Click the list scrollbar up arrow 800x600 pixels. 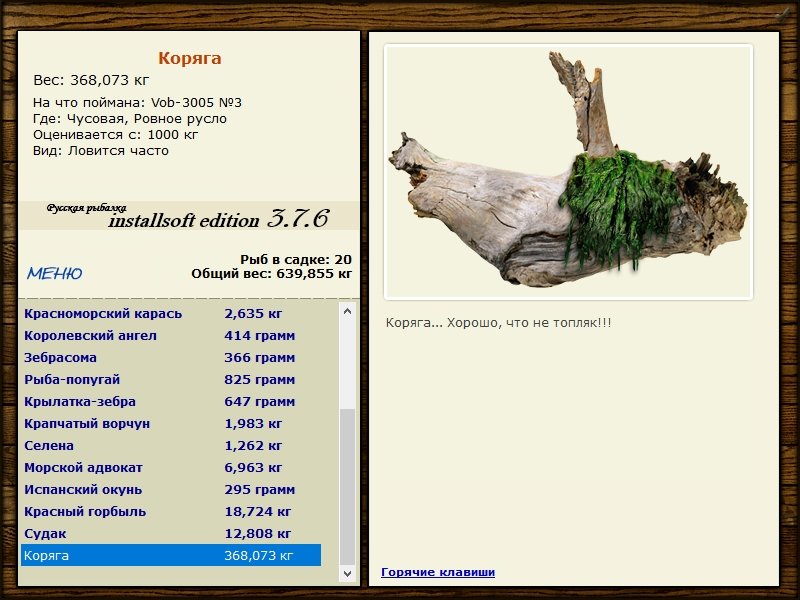point(347,311)
